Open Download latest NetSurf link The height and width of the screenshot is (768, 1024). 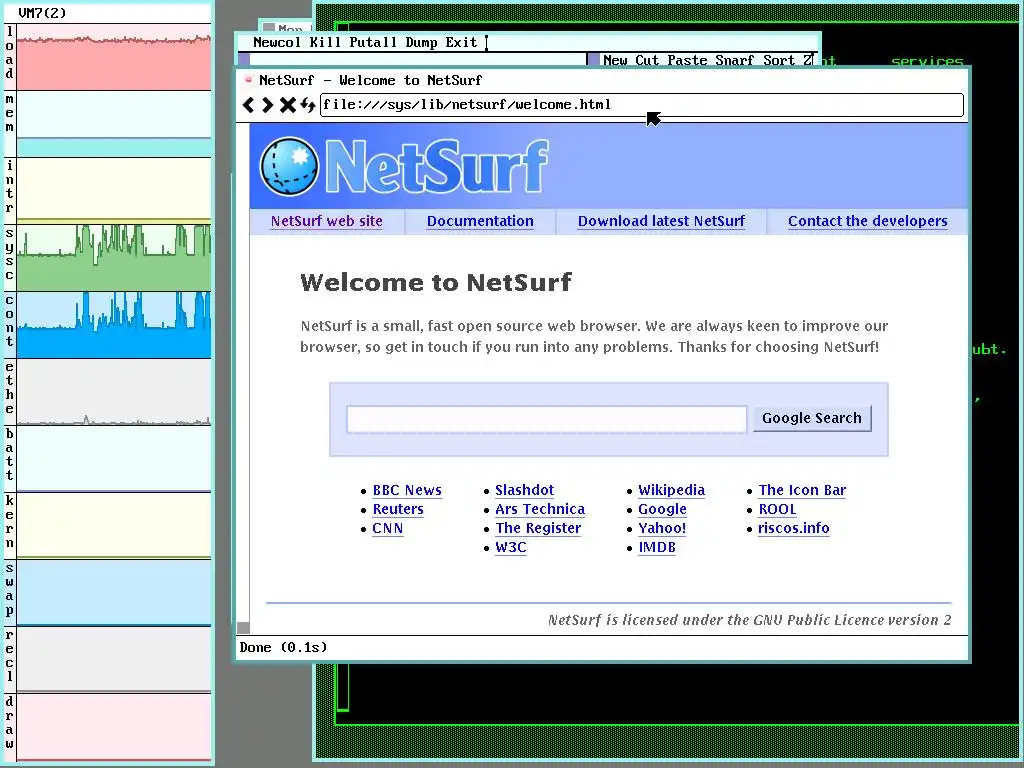661,221
